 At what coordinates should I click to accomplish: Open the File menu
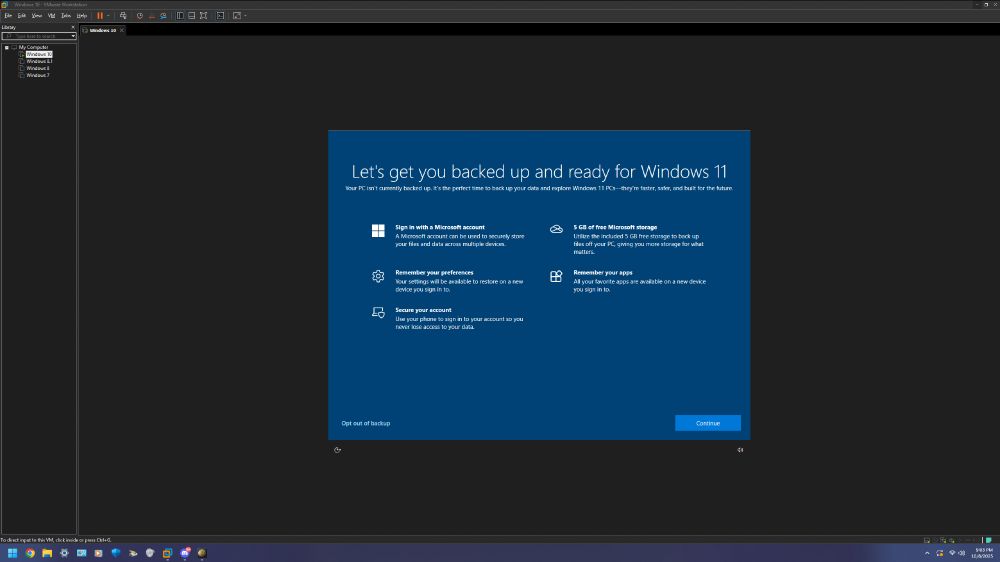point(8,15)
